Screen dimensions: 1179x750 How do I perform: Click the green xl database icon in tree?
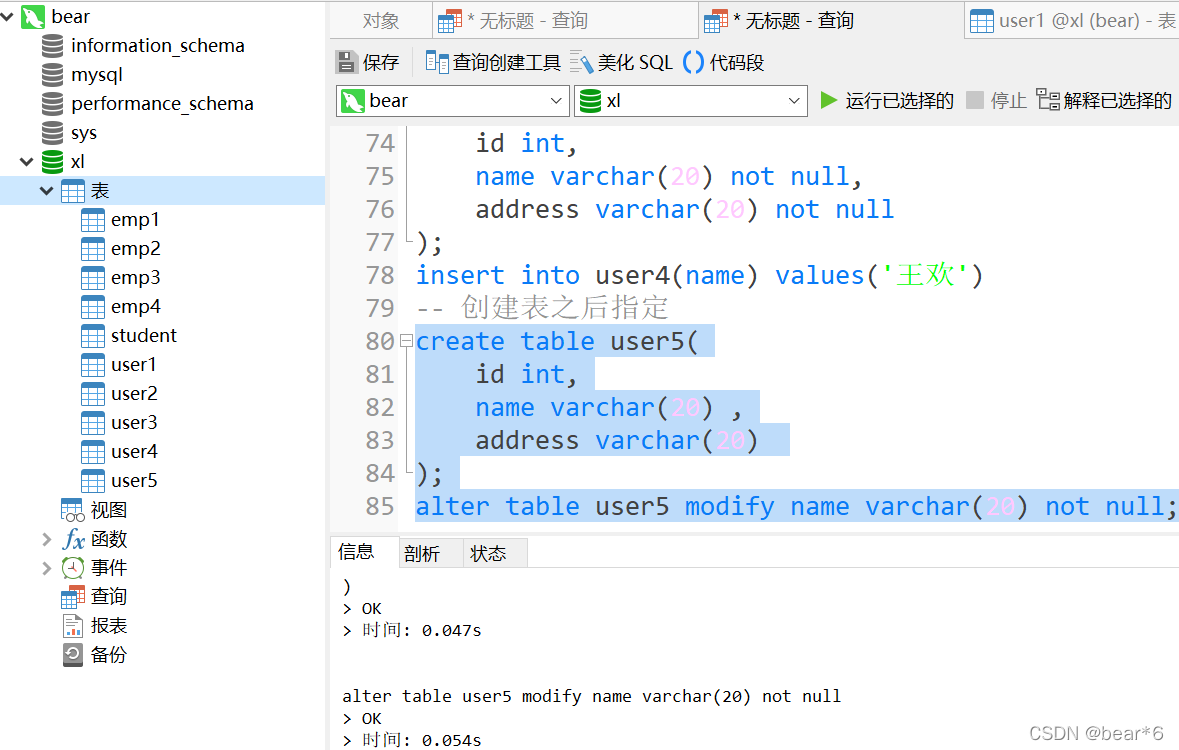point(53,162)
